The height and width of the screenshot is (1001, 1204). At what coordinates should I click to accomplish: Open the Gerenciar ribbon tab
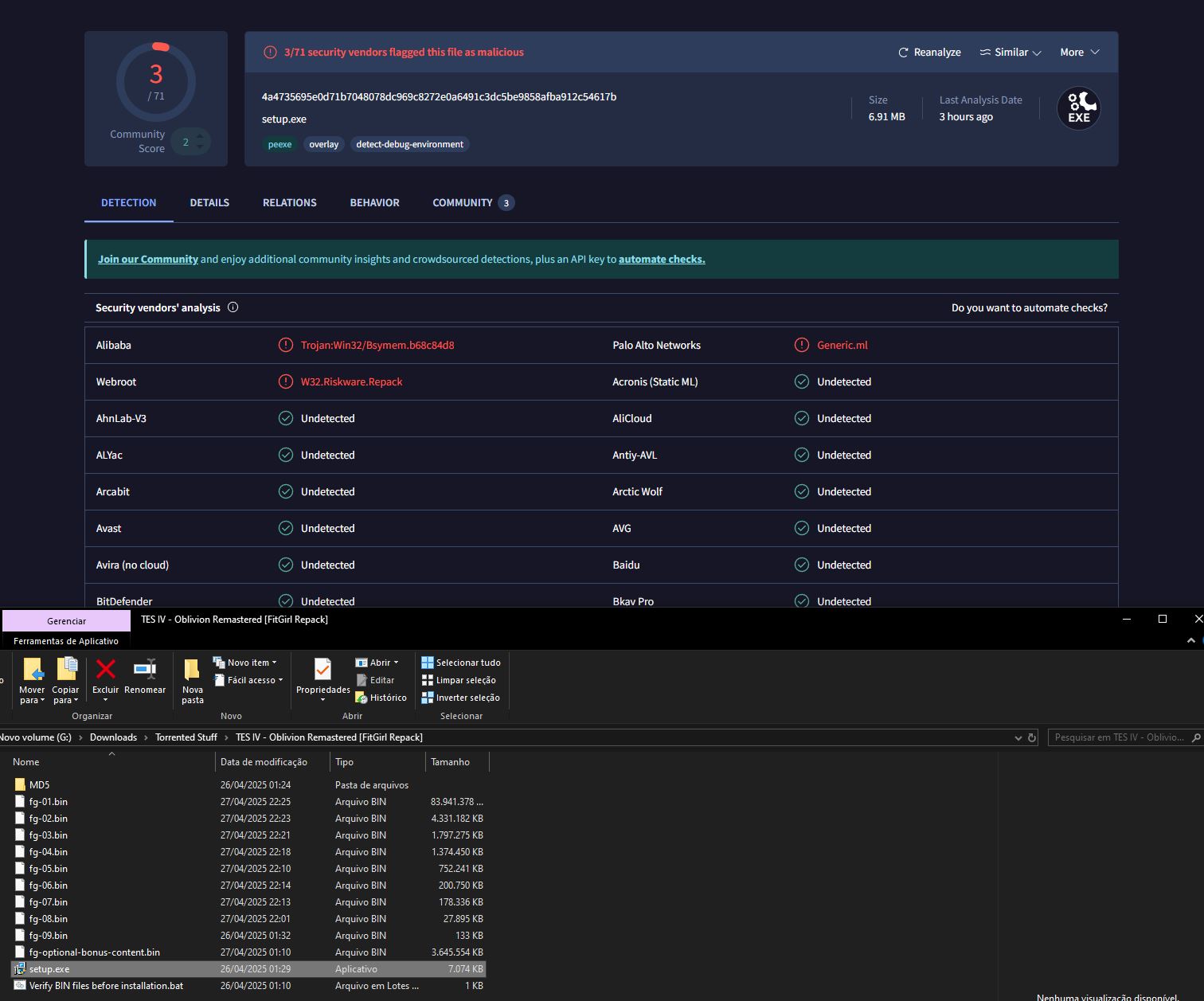[66, 621]
